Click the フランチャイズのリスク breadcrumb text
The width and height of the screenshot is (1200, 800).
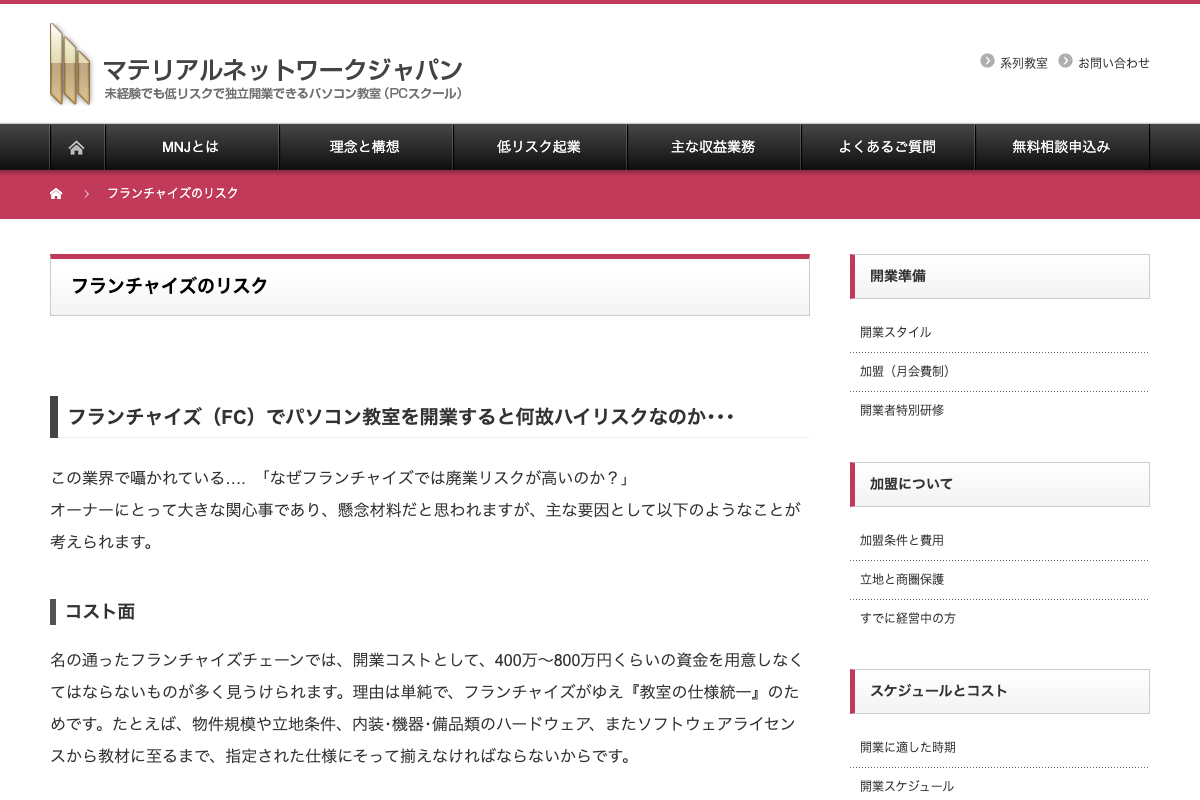tap(173, 193)
